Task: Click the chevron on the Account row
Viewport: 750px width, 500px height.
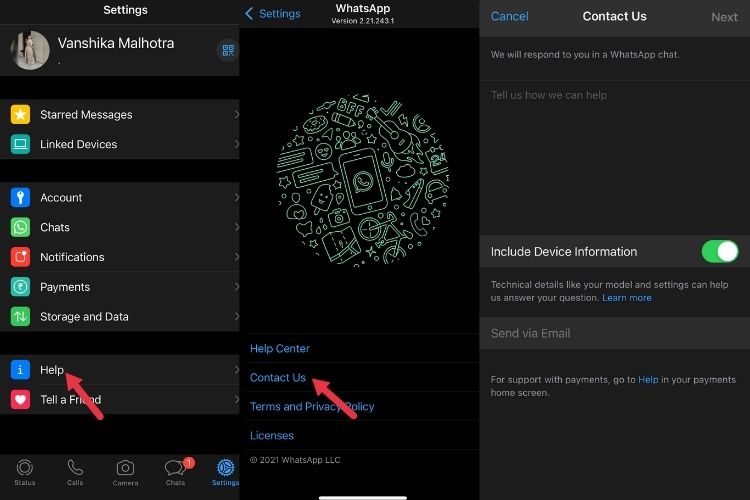Action: (236, 197)
